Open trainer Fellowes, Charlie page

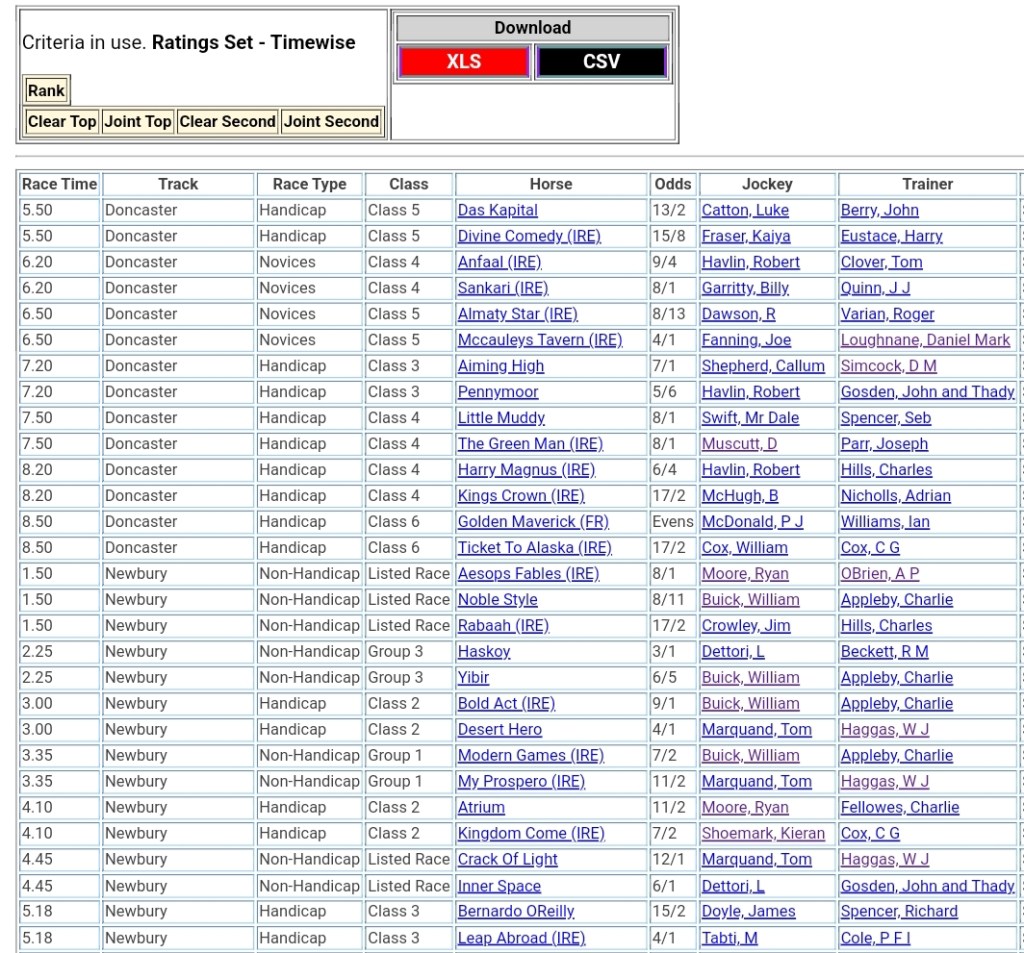coord(899,808)
